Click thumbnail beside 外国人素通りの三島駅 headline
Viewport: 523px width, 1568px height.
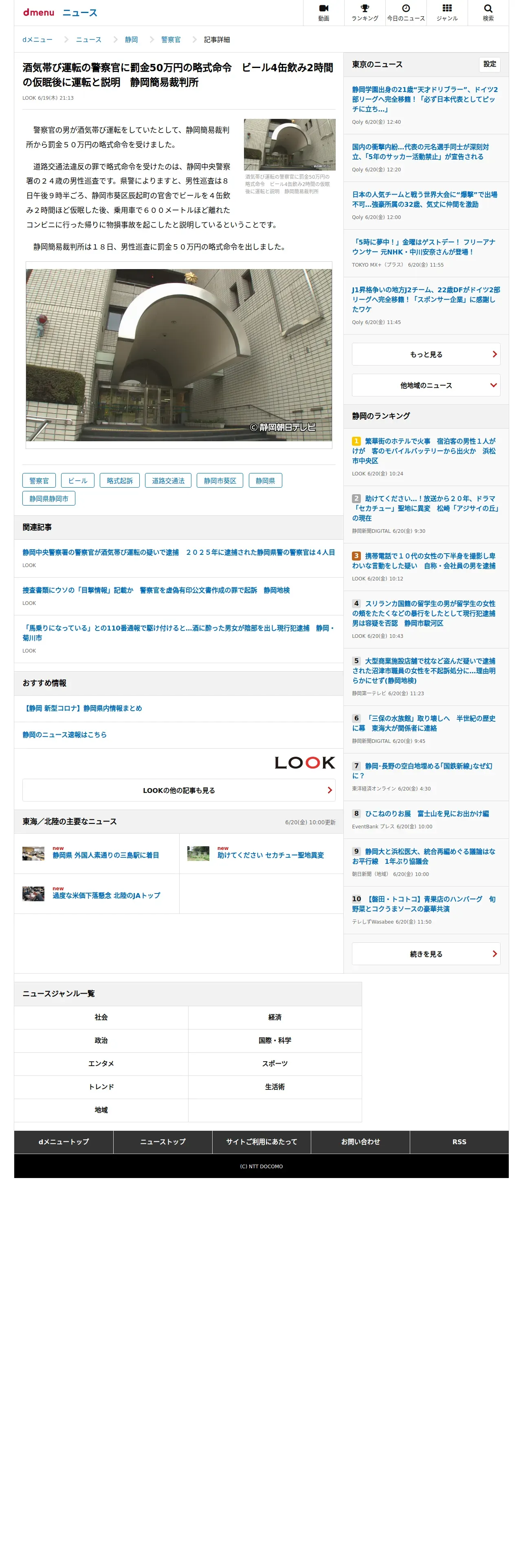pos(33,853)
